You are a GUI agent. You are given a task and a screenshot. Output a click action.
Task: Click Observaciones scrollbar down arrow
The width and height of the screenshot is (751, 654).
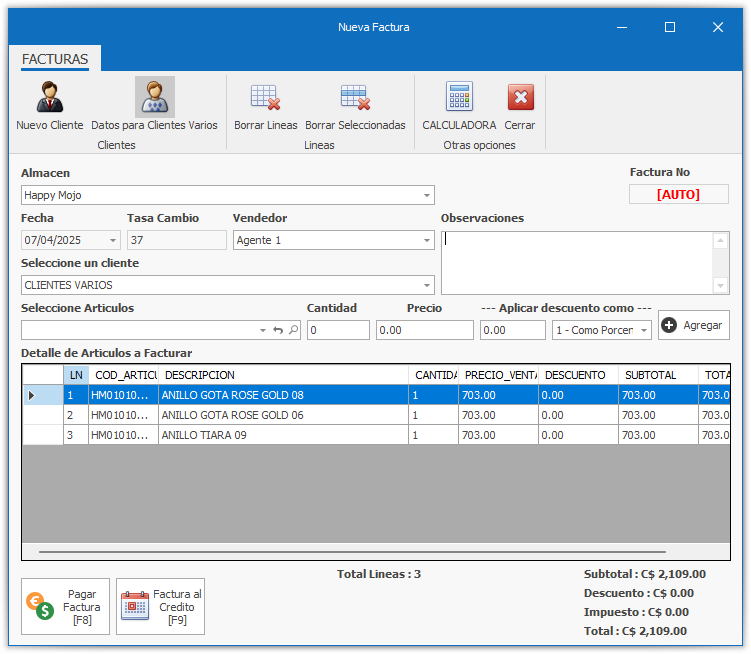click(x=720, y=286)
